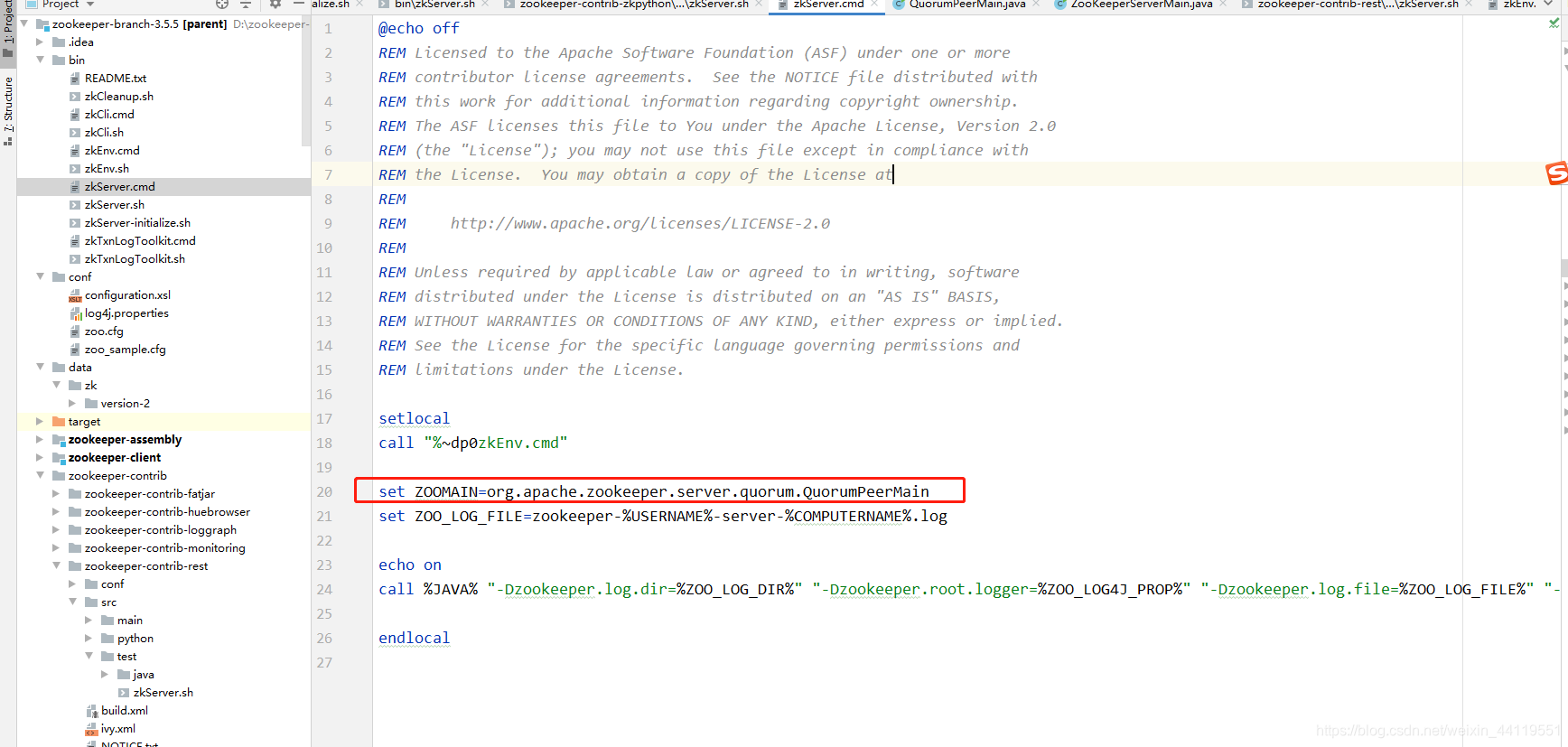Image resolution: width=1568 pixels, height=747 pixels.
Task: Click the apache.org LICENSE-2.0 URL in editor
Action: point(640,223)
